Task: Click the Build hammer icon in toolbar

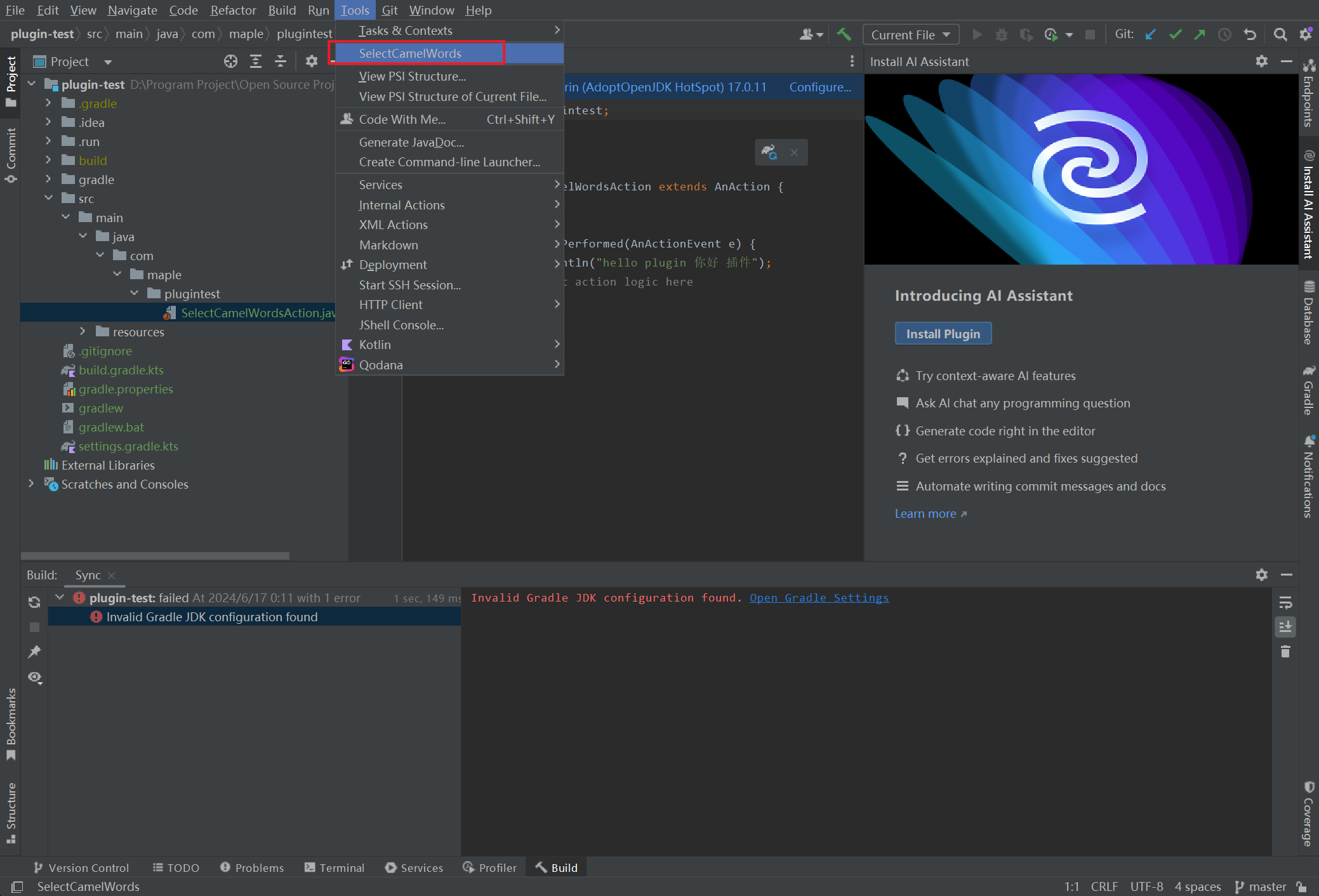Action: coord(844,35)
